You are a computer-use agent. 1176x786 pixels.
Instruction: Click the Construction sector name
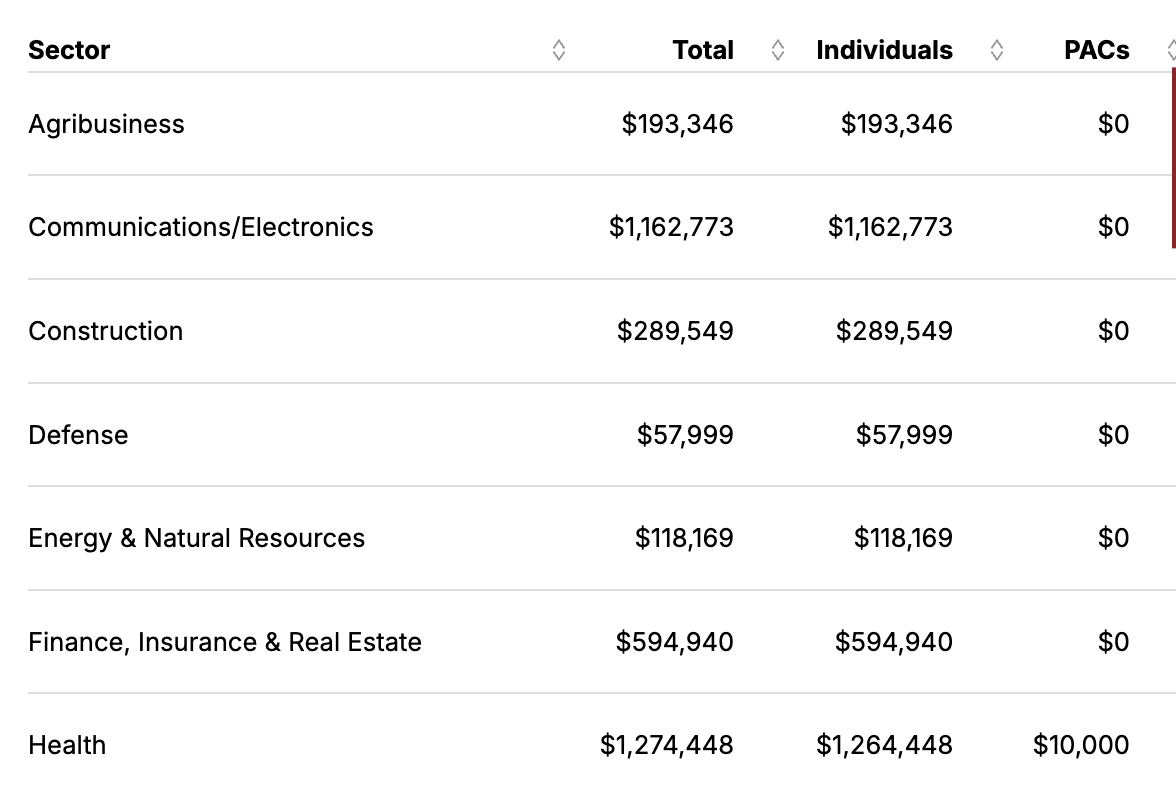105,331
